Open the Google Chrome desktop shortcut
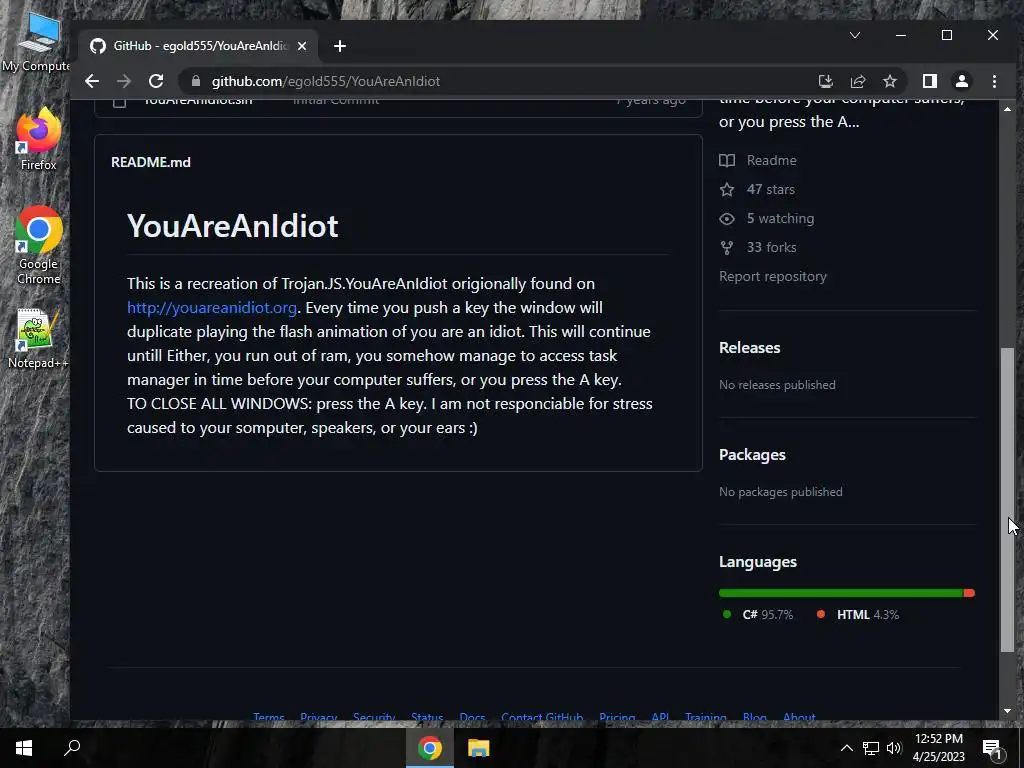This screenshot has width=1024, height=768. (x=39, y=246)
